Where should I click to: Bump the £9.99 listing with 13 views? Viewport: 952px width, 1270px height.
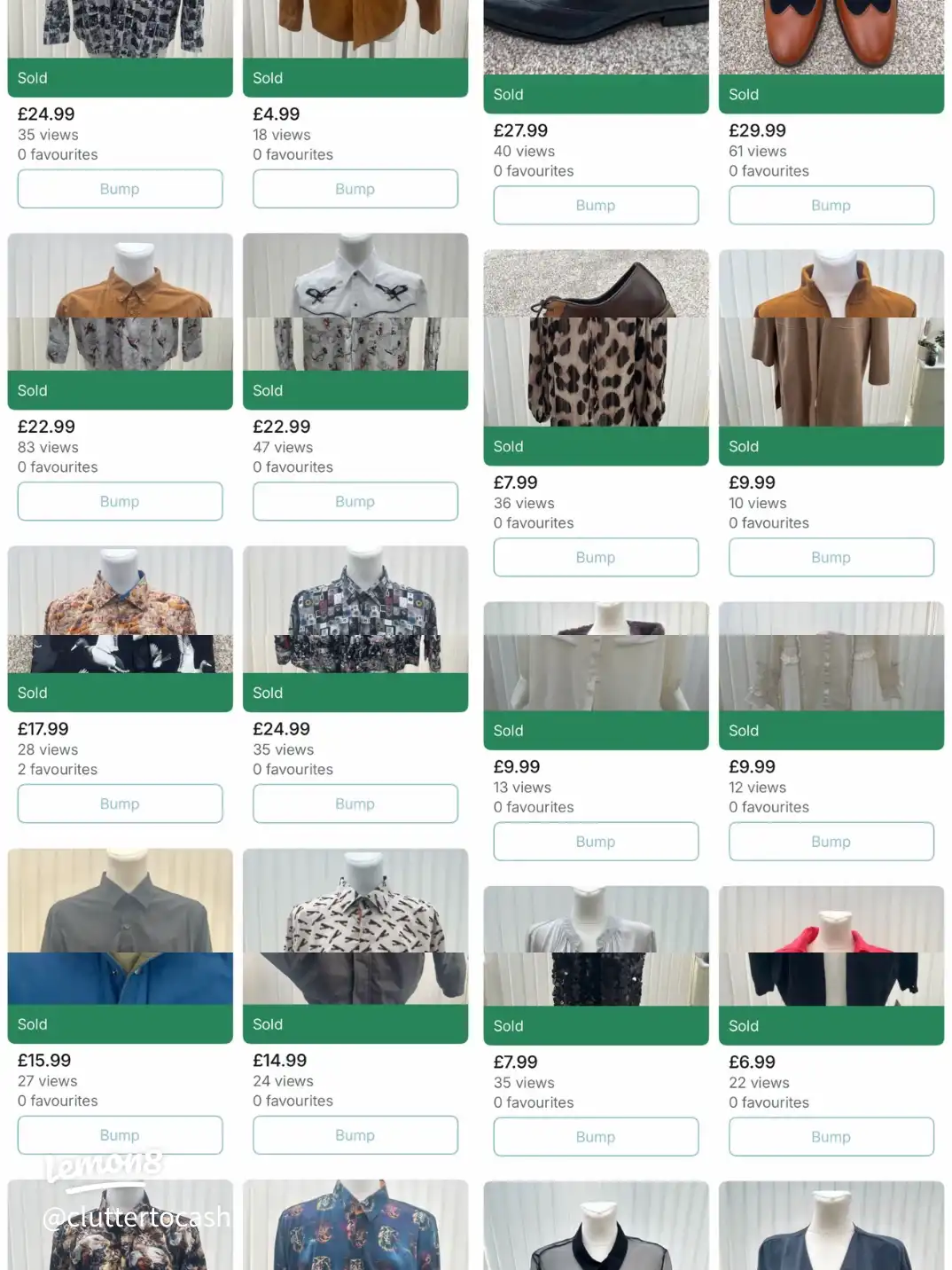click(596, 842)
